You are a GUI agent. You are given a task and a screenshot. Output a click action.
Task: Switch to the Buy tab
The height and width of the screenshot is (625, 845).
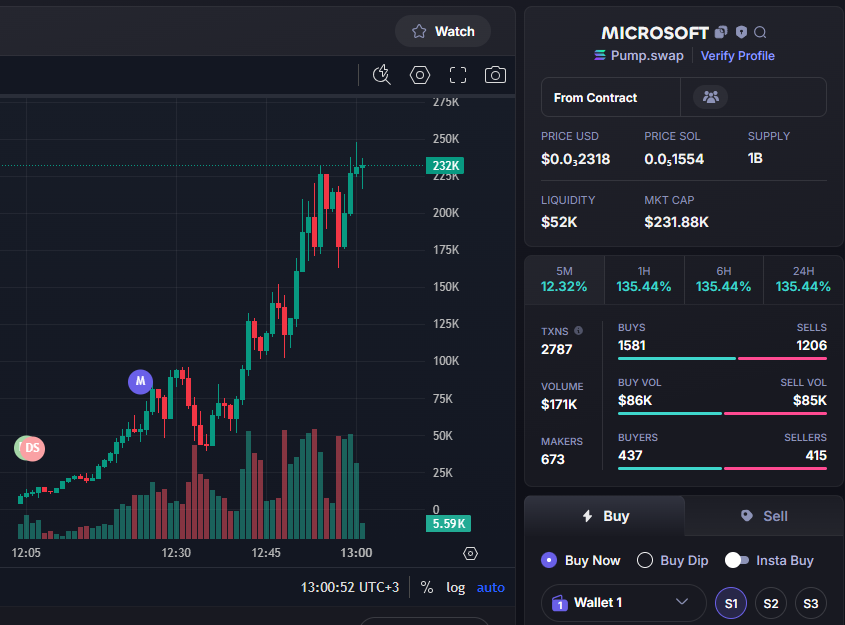coord(605,516)
